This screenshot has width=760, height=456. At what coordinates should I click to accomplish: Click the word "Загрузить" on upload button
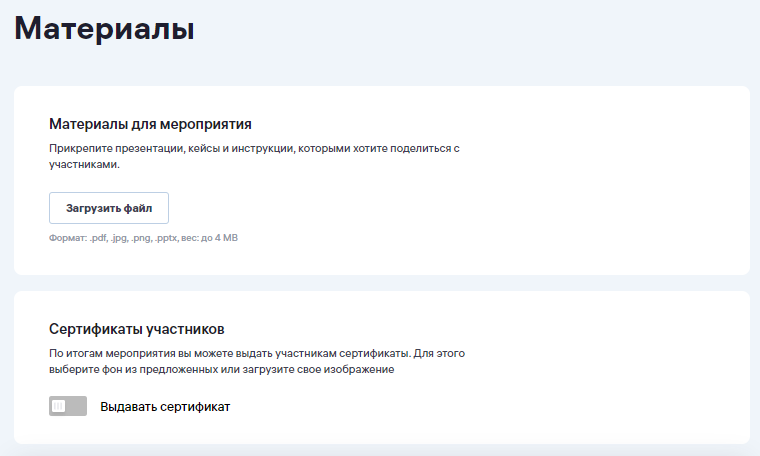[x=93, y=208]
